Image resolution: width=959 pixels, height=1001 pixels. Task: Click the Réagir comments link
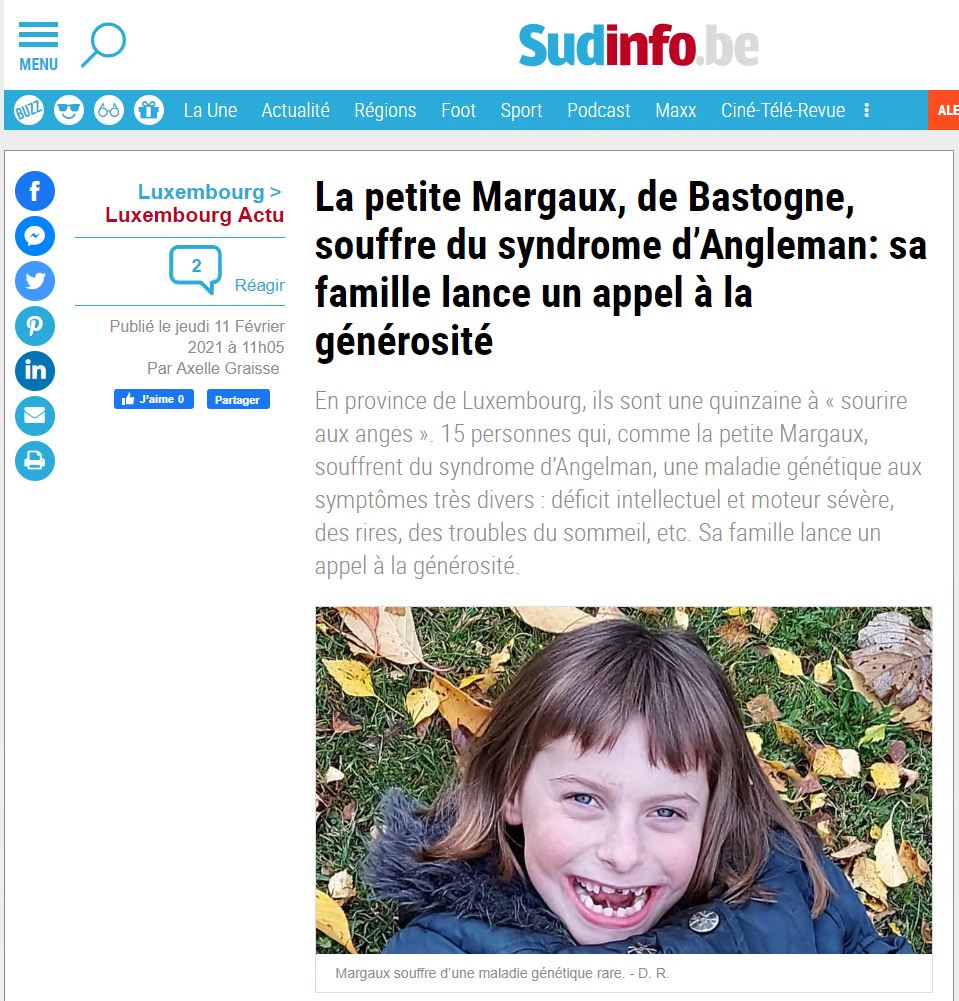pyautogui.click(x=259, y=285)
